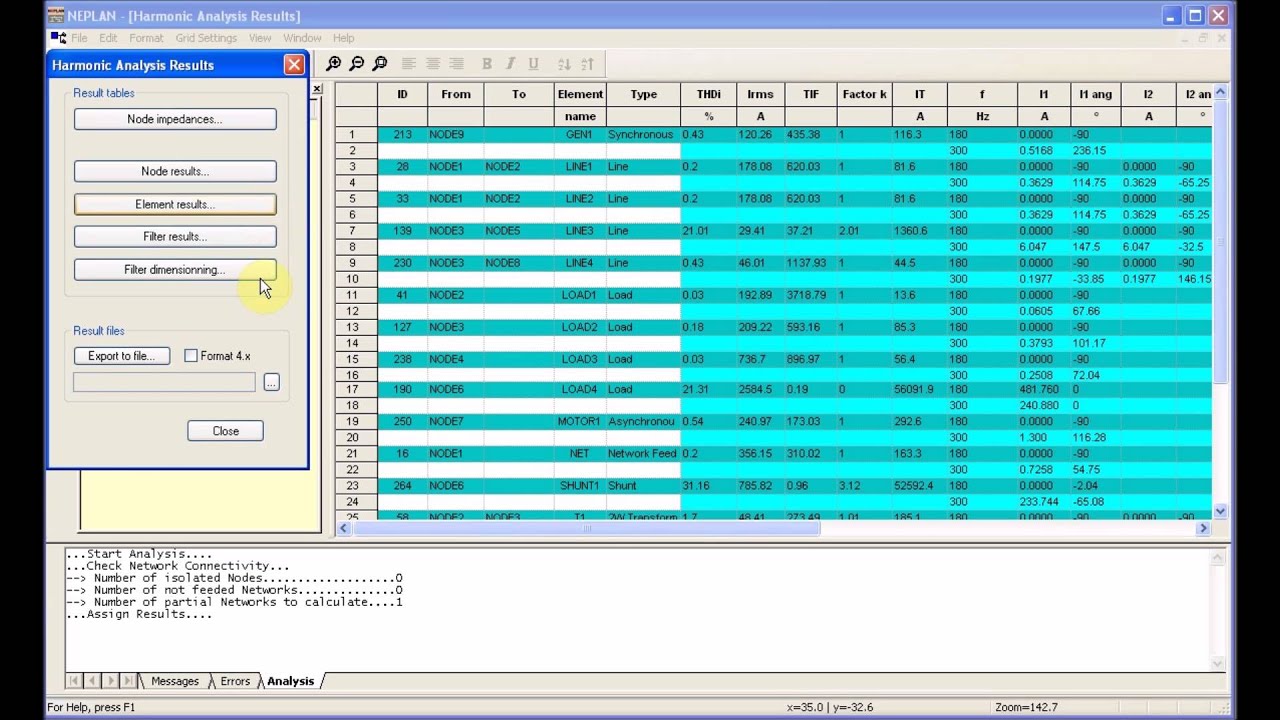Image resolution: width=1280 pixels, height=720 pixels.
Task: Click the GEN1 element cell
Action: (x=580, y=135)
